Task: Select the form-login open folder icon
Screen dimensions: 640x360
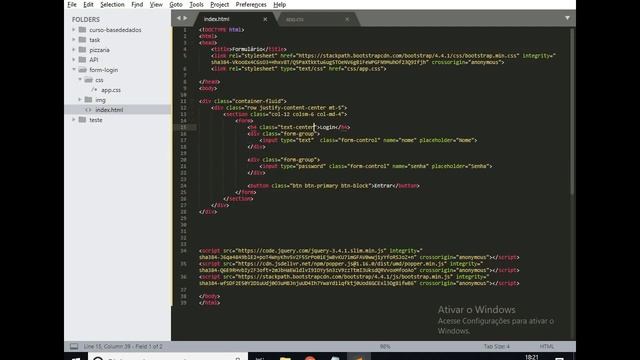Action: coord(82,70)
